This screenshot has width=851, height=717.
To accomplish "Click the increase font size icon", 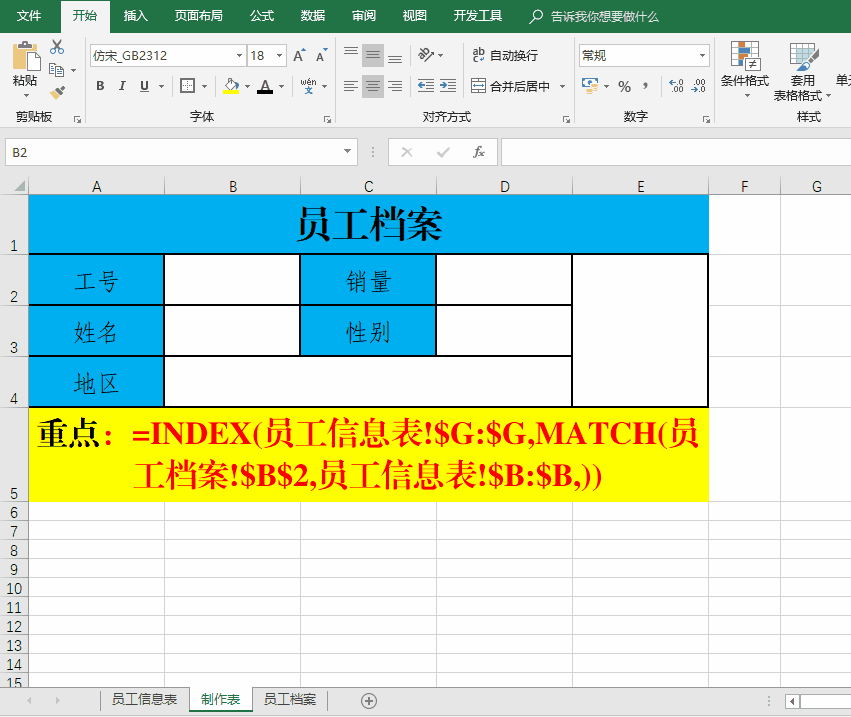I will [x=300, y=56].
